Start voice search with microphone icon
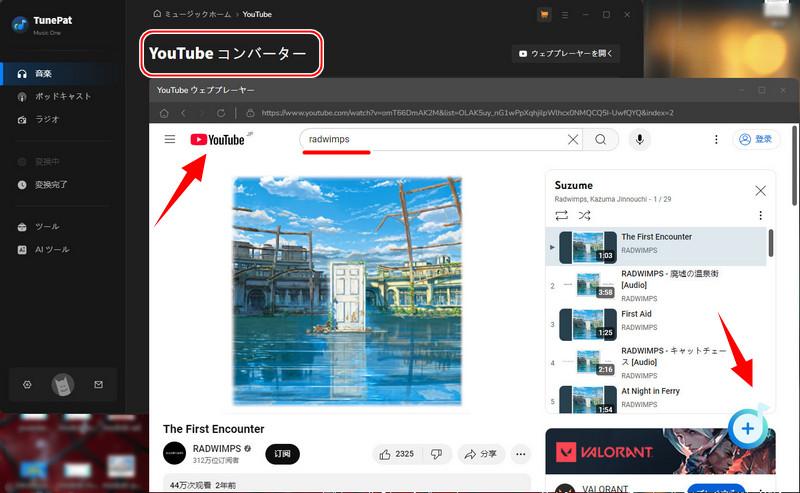Image resolution: width=800 pixels, height=493 pixels. pos(639,139)
